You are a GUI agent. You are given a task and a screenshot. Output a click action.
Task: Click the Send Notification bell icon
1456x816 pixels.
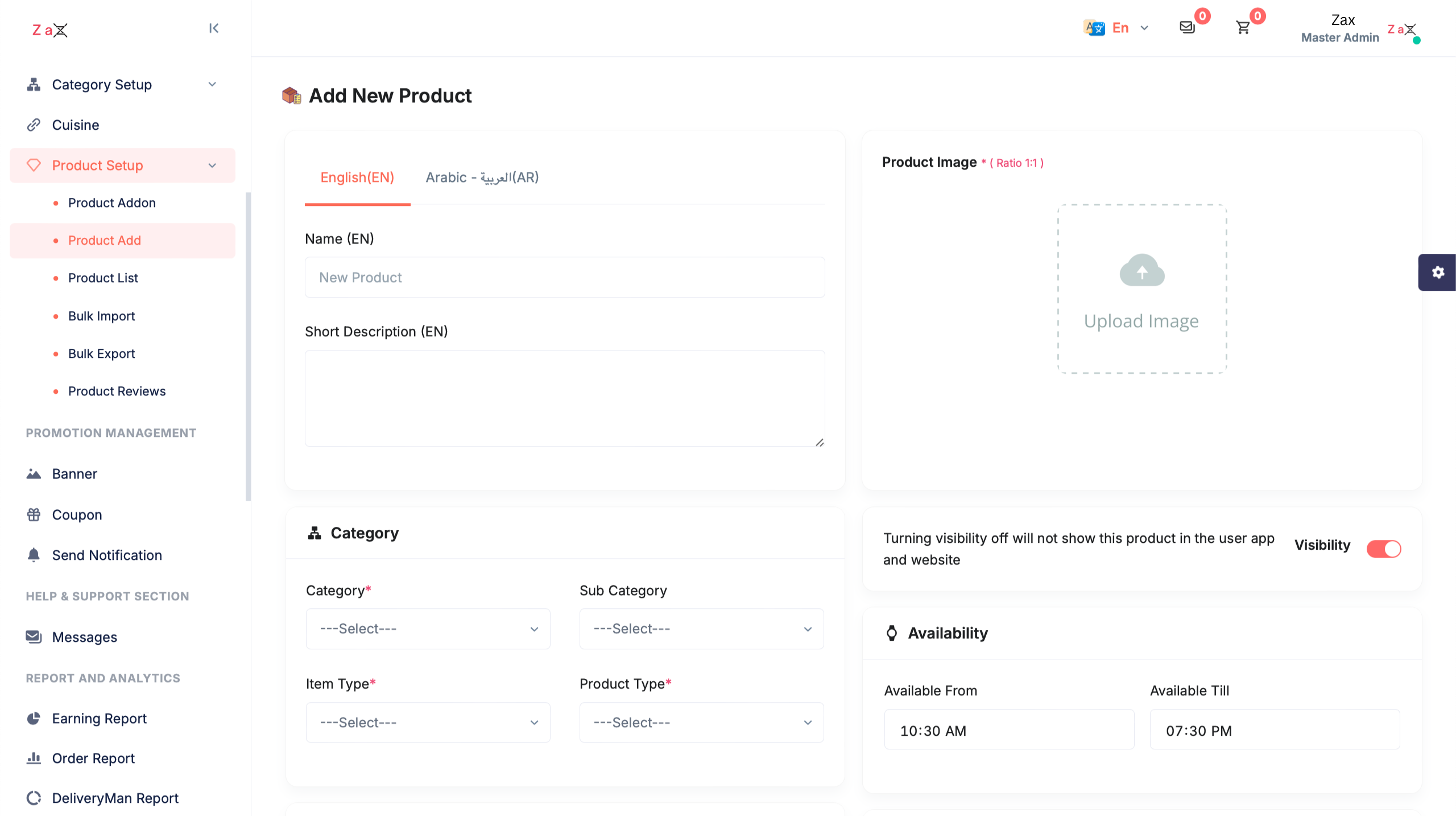coord(34,554)
